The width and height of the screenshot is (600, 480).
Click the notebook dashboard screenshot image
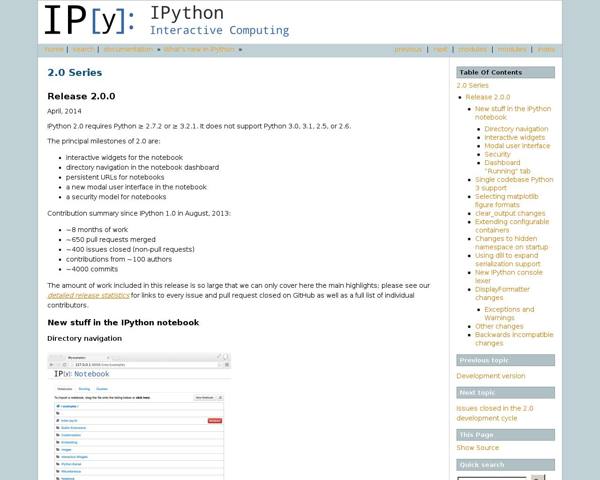point(140,415)
